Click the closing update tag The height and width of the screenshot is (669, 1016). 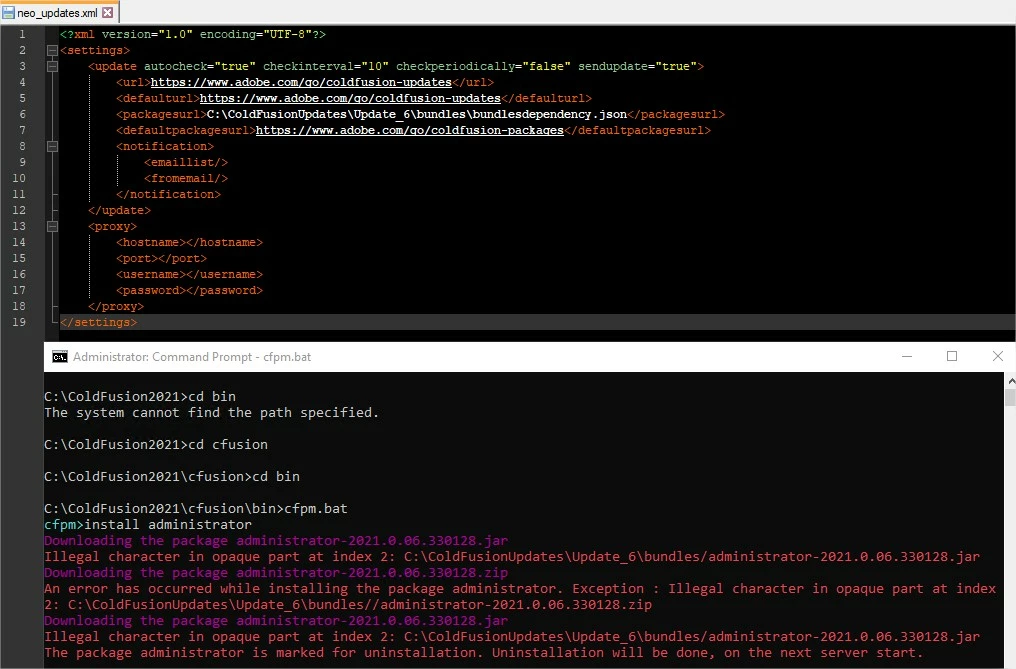(119, 210)
